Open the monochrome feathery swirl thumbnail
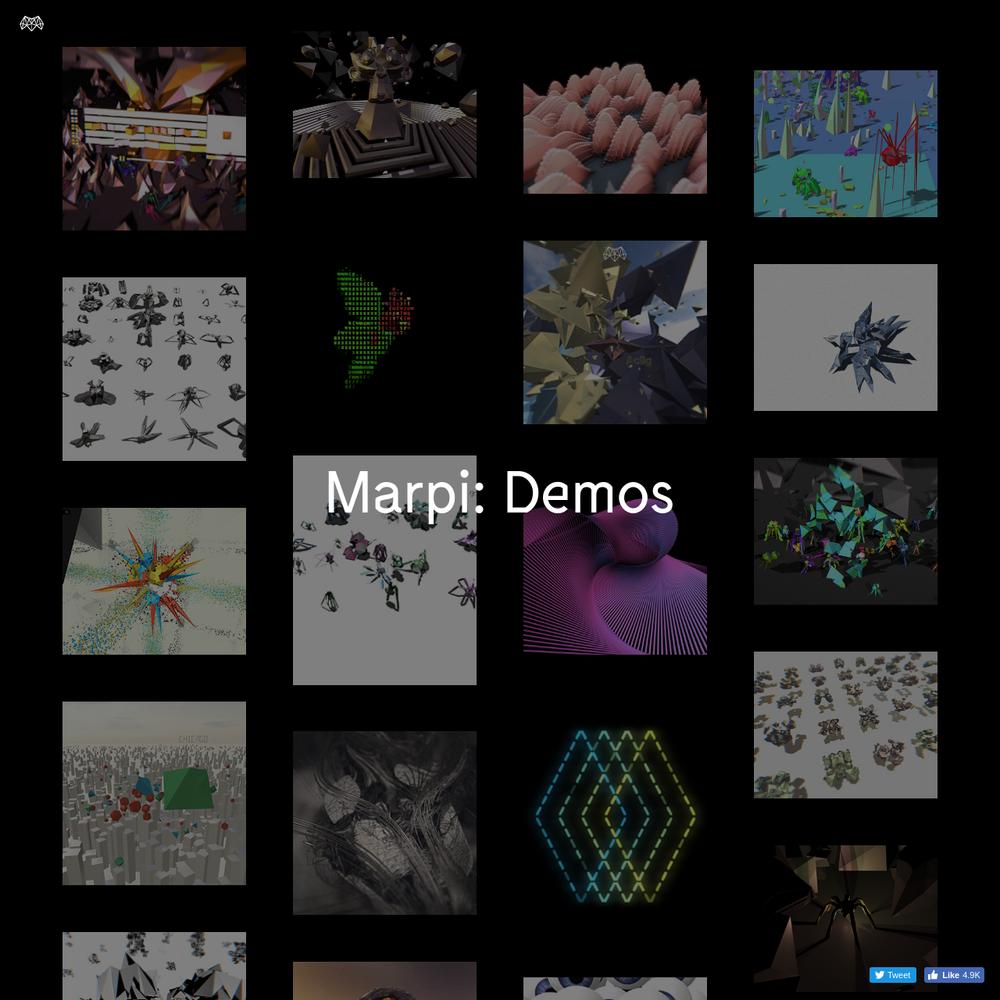The width and height of the screenshot is (1000, 1000). click(385, 823)
